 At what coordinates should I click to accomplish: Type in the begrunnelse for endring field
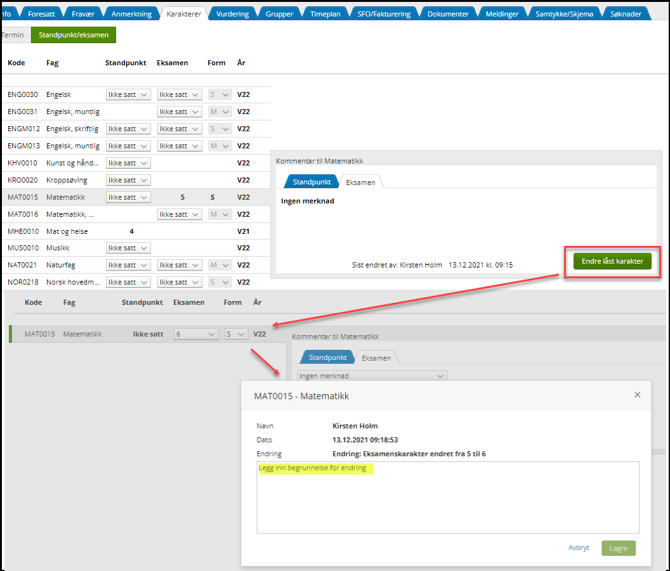pos(447,497)
